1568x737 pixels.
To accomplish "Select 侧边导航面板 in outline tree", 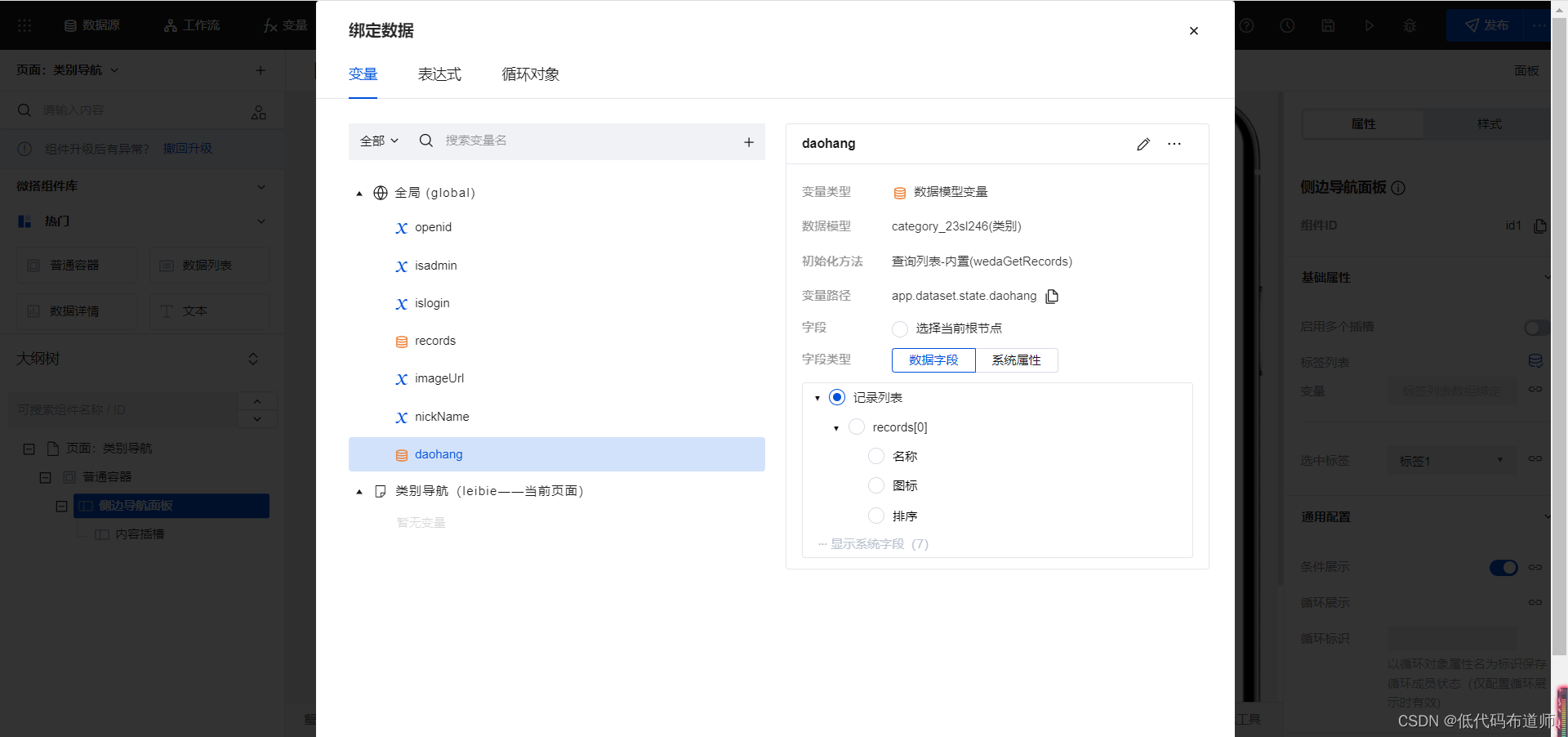I will click(171, 506).
